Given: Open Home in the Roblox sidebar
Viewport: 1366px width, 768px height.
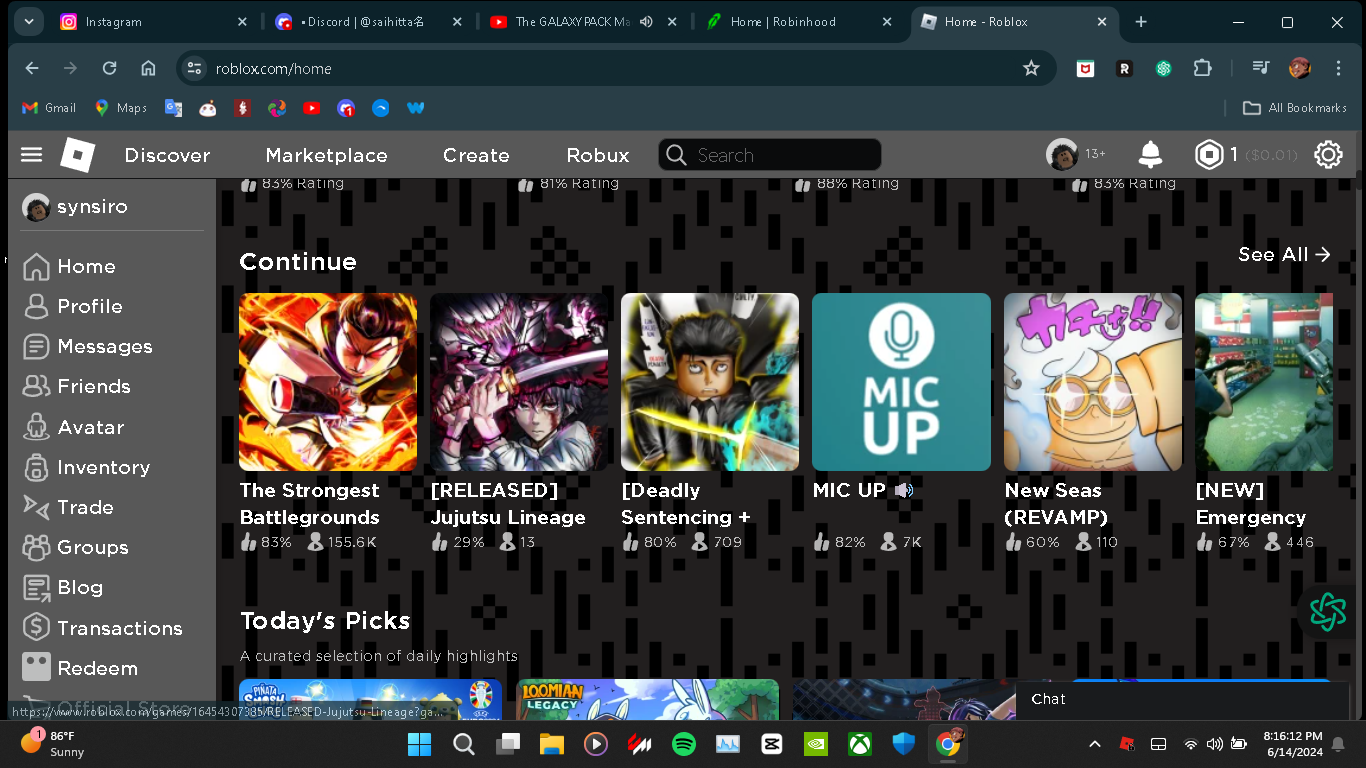Looking at the screenshot, I should (x=69, y=266).
